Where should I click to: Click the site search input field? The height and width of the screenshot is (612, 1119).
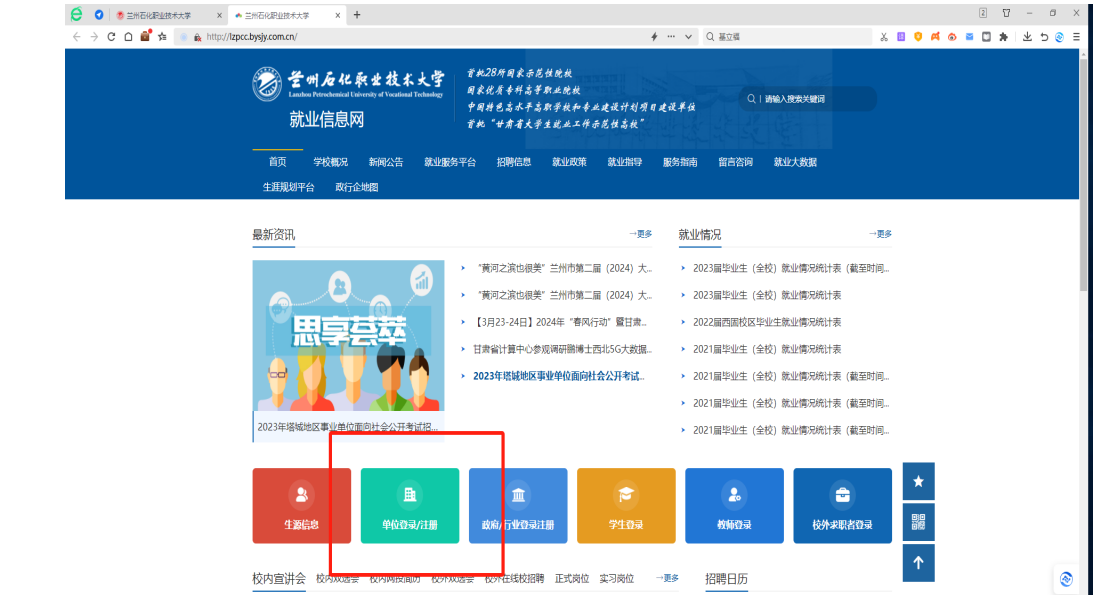(x=815, y=99)
